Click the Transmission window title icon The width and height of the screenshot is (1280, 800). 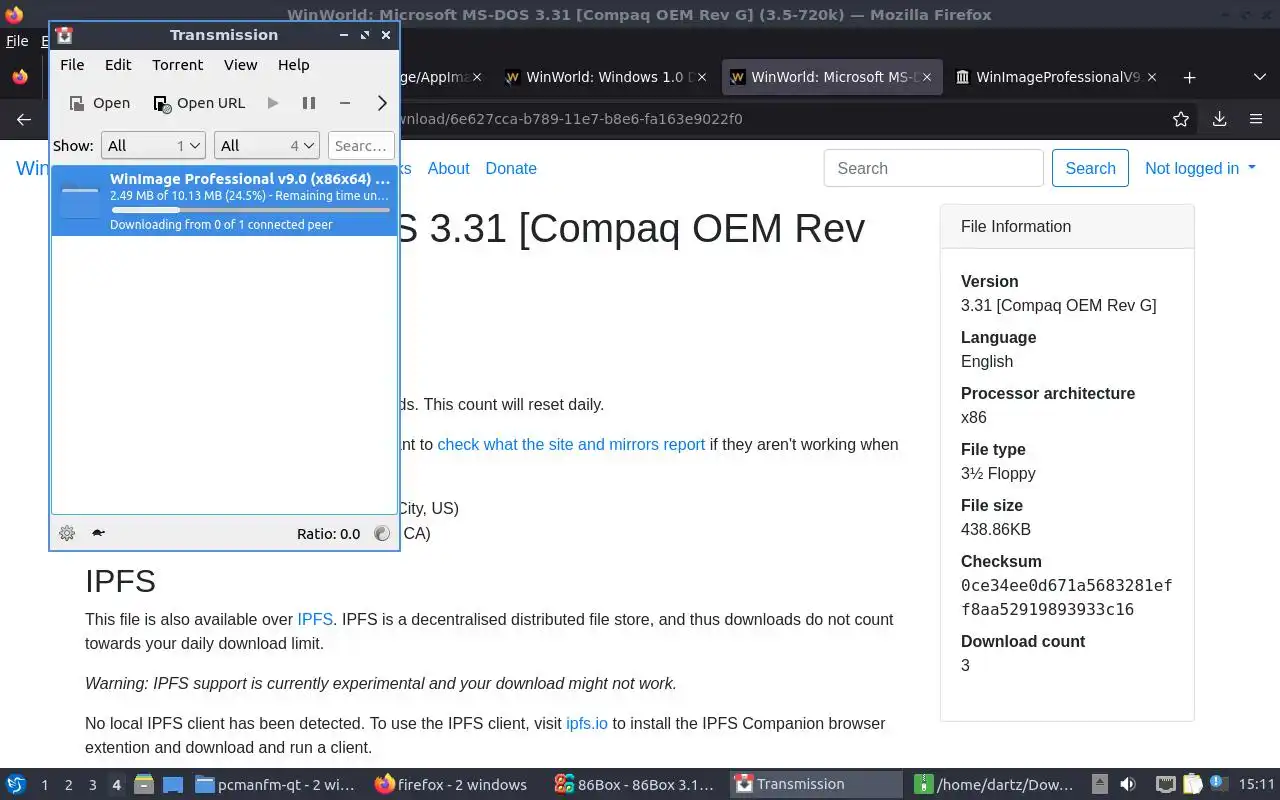point(65,35)
